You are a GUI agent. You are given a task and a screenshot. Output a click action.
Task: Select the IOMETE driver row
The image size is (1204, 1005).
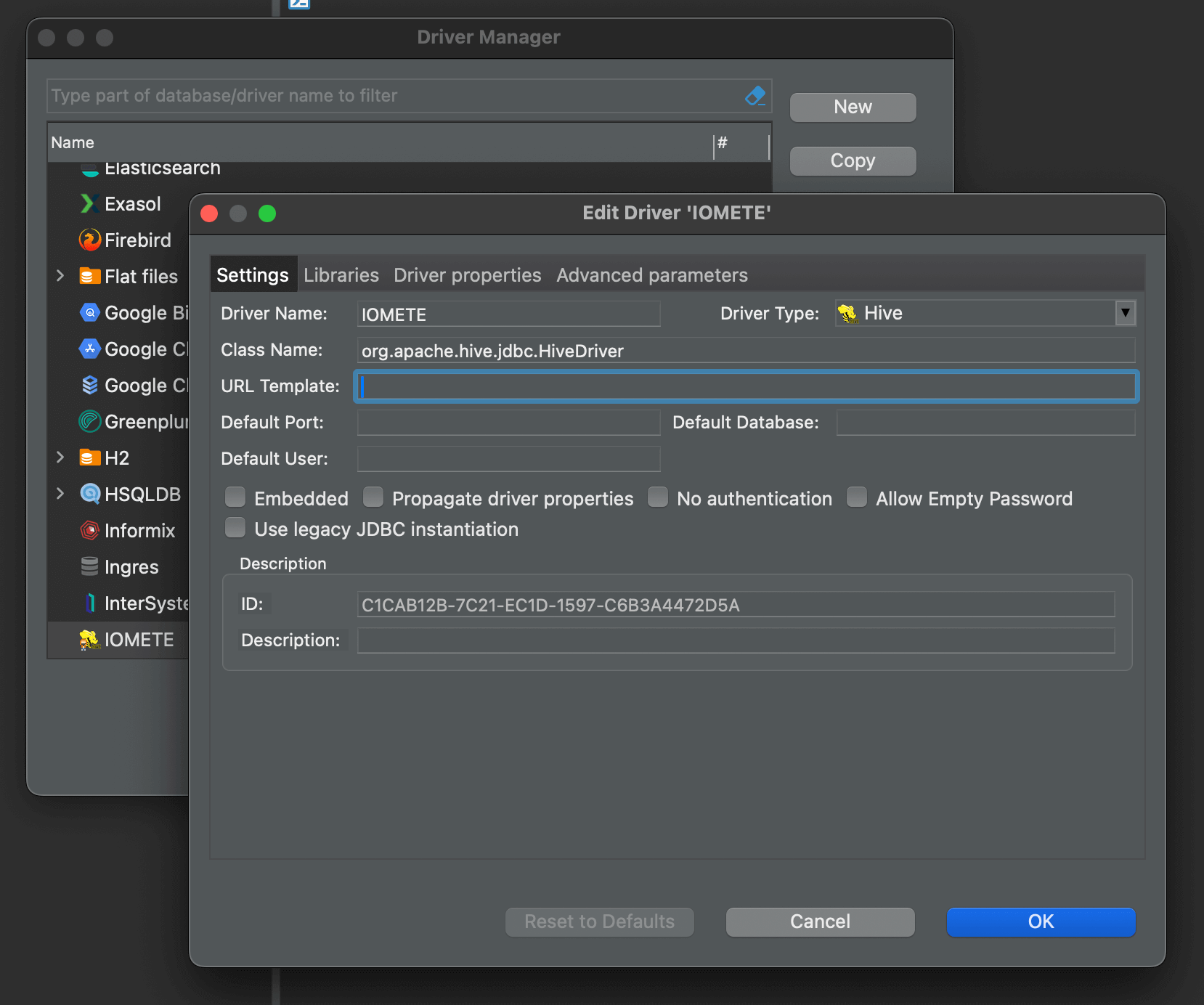pos(118,640)
